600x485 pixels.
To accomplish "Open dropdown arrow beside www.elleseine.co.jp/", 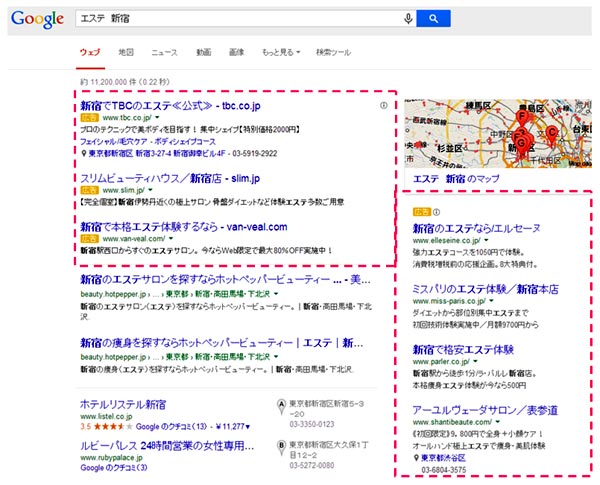I will click(x=486, y=240).
